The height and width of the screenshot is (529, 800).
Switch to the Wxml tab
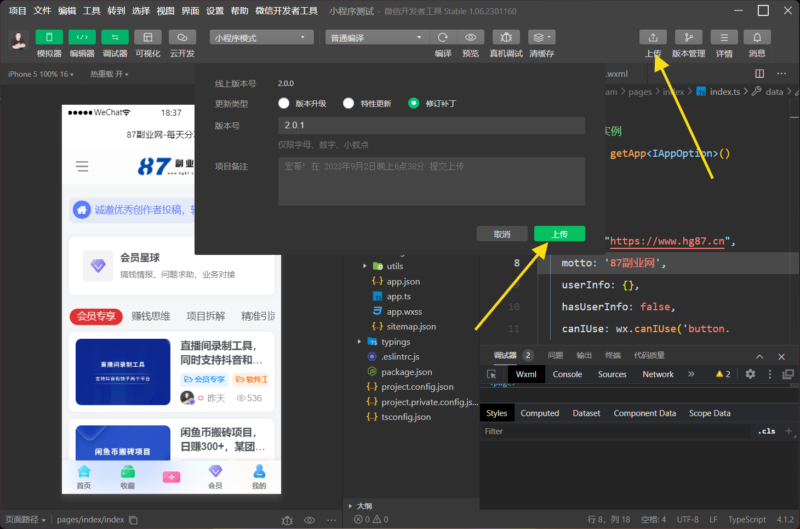[526, 374]
